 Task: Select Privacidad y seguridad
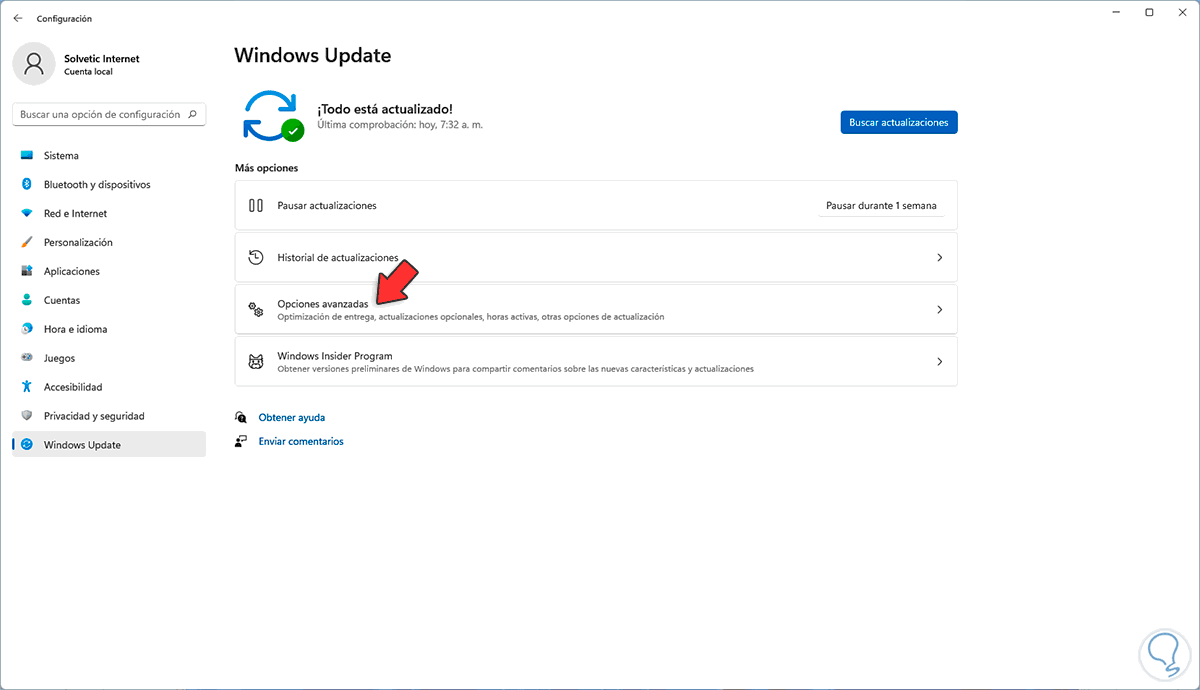click(x=109, y=416)
